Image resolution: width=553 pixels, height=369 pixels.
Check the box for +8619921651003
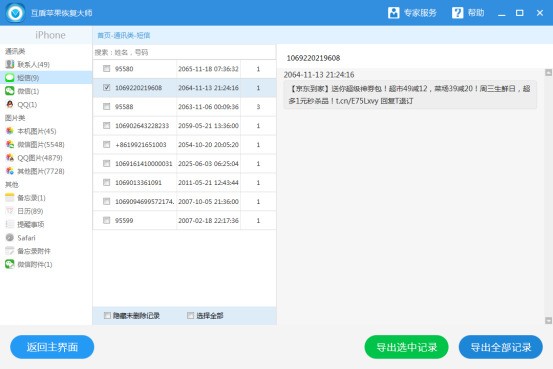107,145
